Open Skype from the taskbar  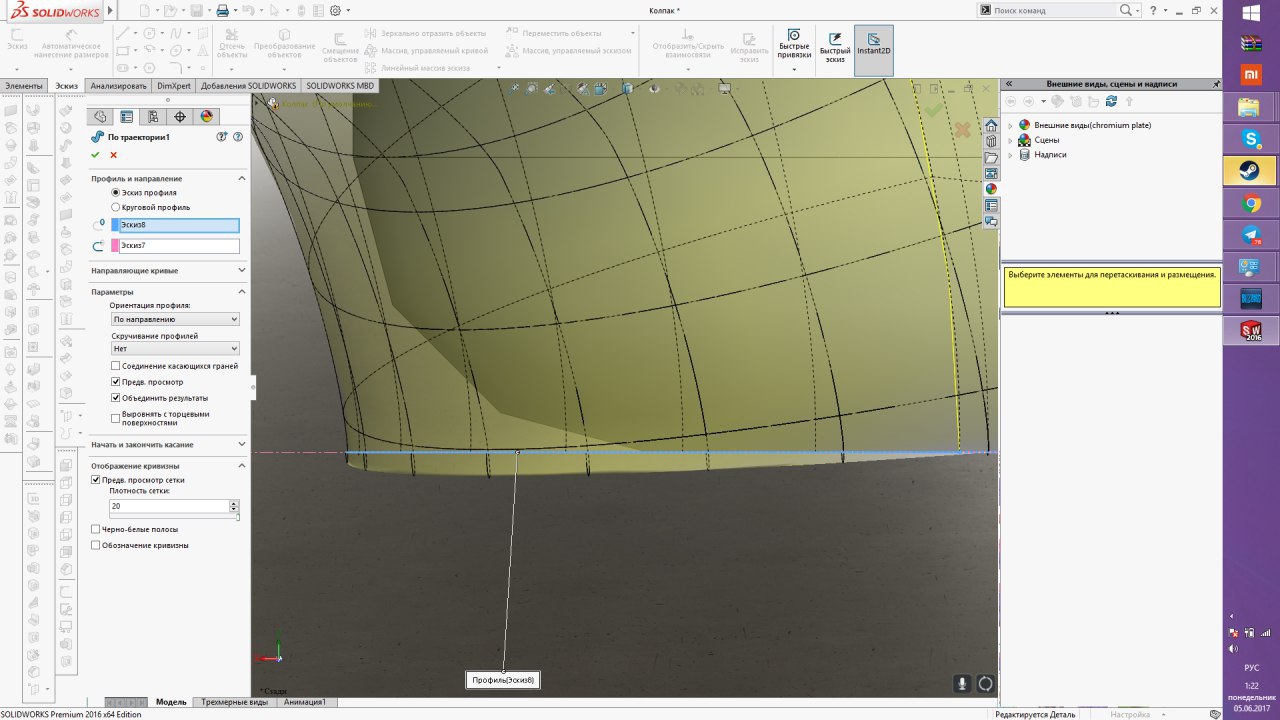(x=1250, y=138)
